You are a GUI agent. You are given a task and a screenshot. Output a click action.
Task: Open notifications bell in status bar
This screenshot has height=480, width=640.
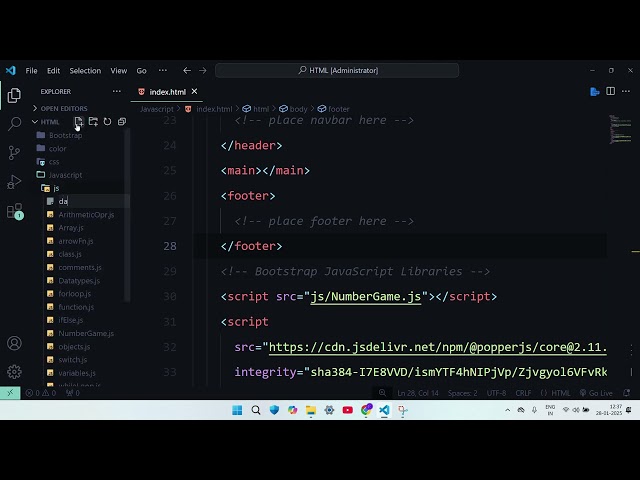(627, 393)
